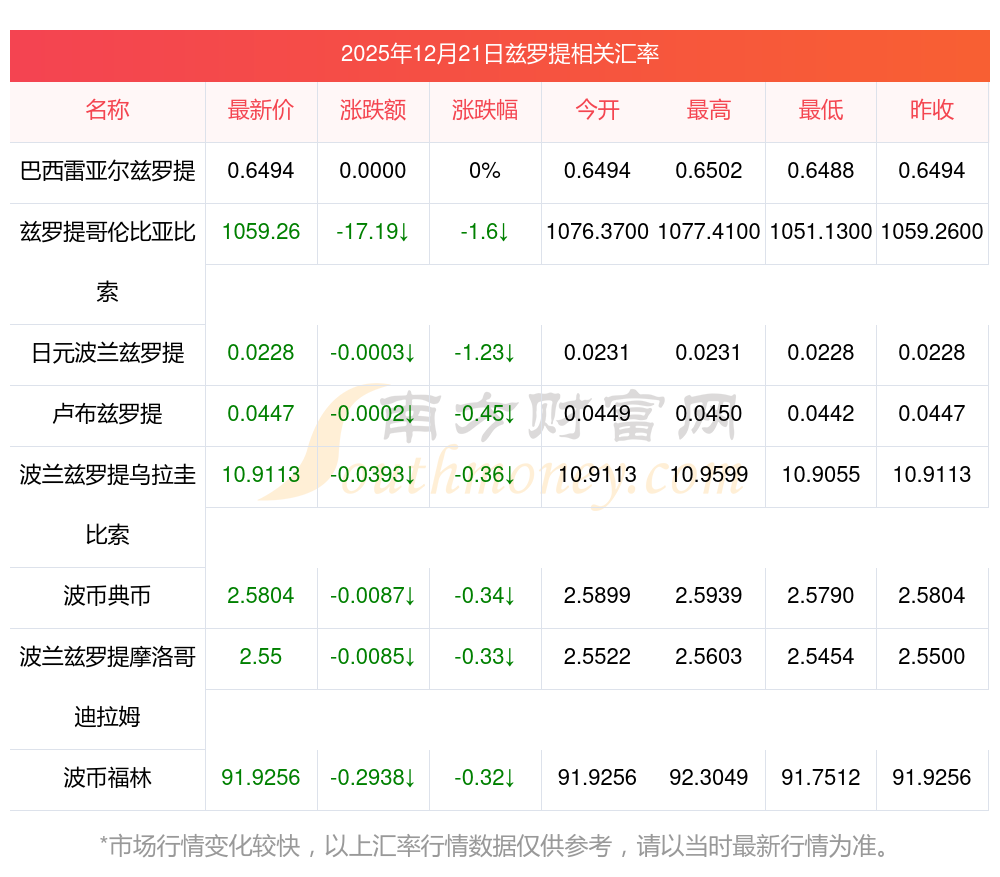Open the 波兰兹罗提摩洛哥迪拉姆 currency pair
The height and width of the screenshot is (877, 1000).
(107, 657)
